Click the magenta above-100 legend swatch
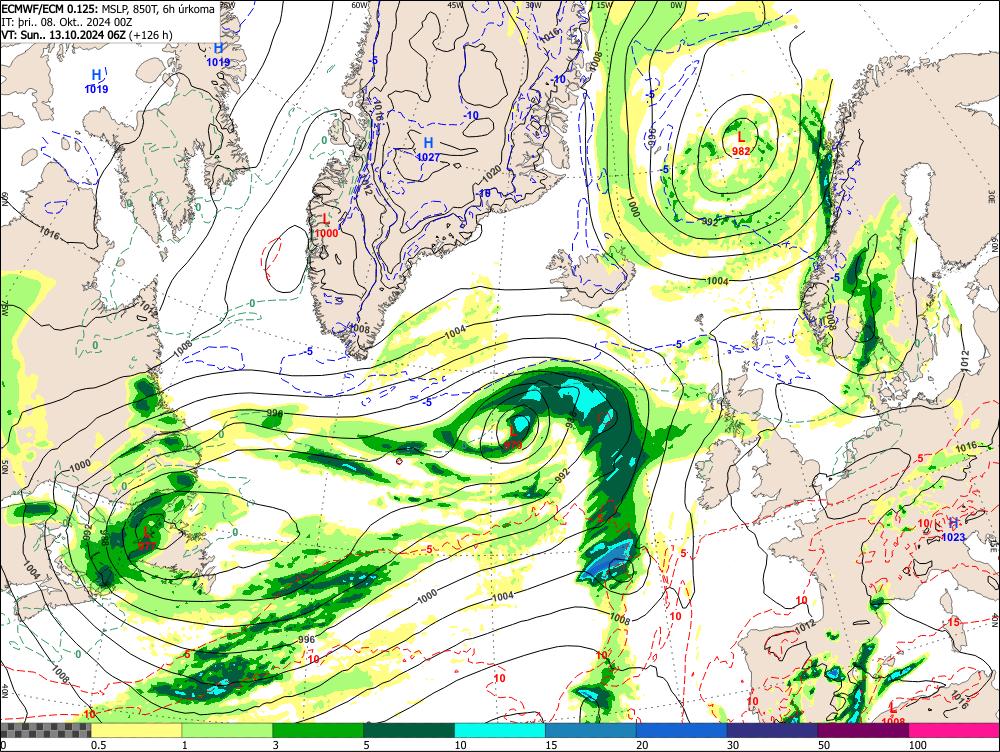Viewport: 1000px width, 752px height. coord(954,730)
